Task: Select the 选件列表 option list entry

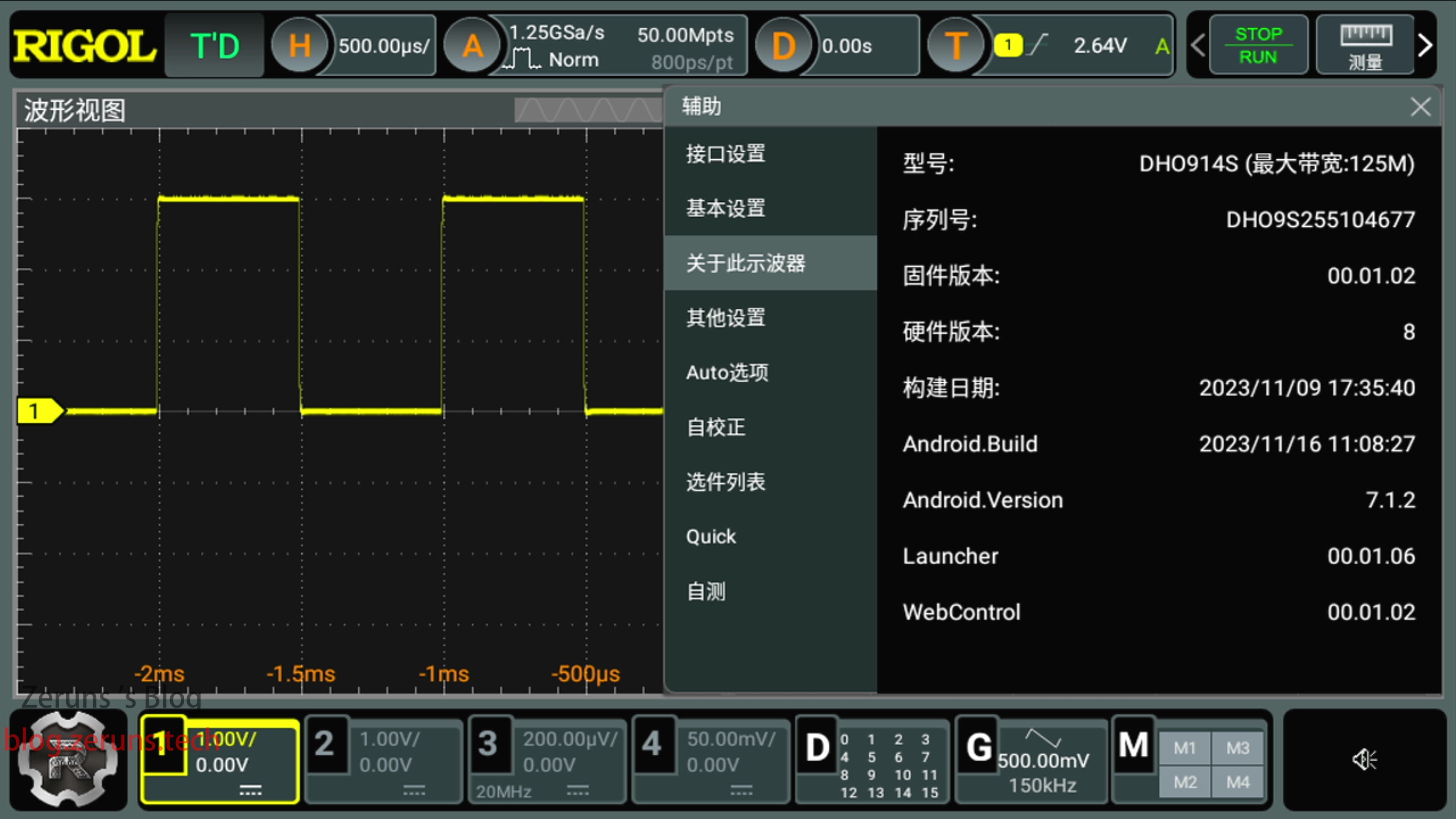Action: click(x=726, y=482)
